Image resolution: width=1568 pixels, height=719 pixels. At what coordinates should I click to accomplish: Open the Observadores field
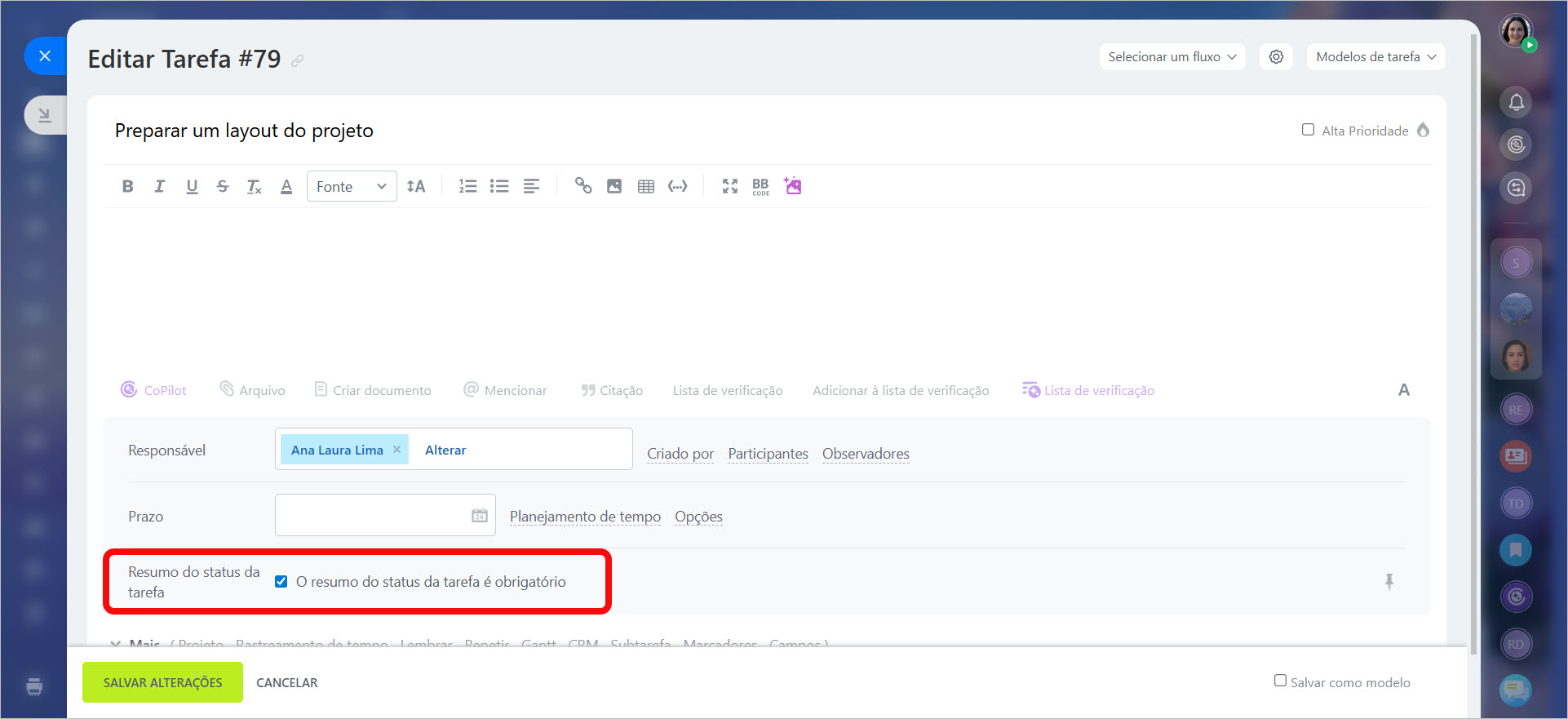866,454
